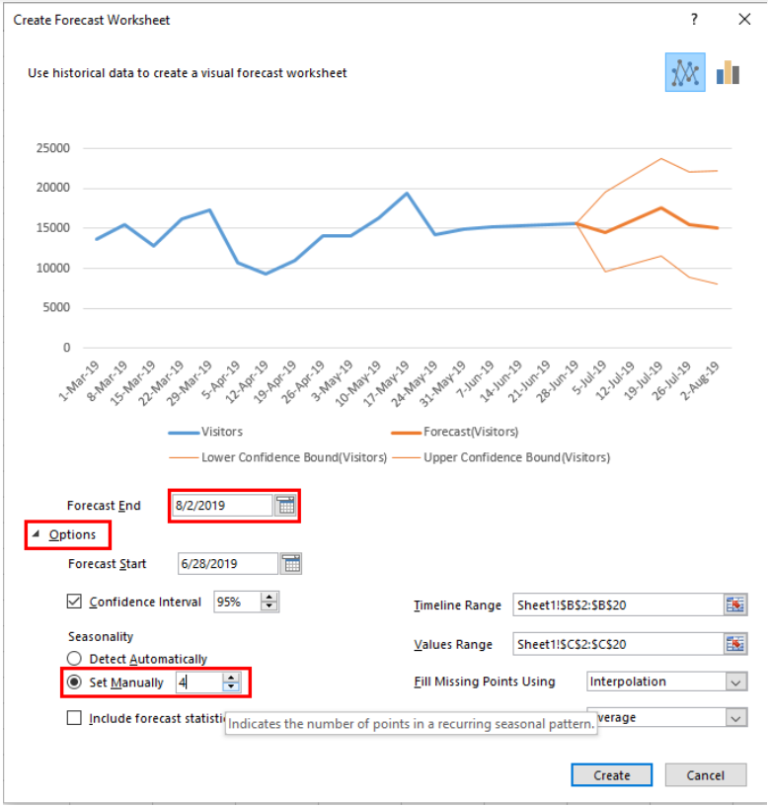Click the Create button
The width and height of the screenshot is (768, 806).
click(x=611, y=775)
